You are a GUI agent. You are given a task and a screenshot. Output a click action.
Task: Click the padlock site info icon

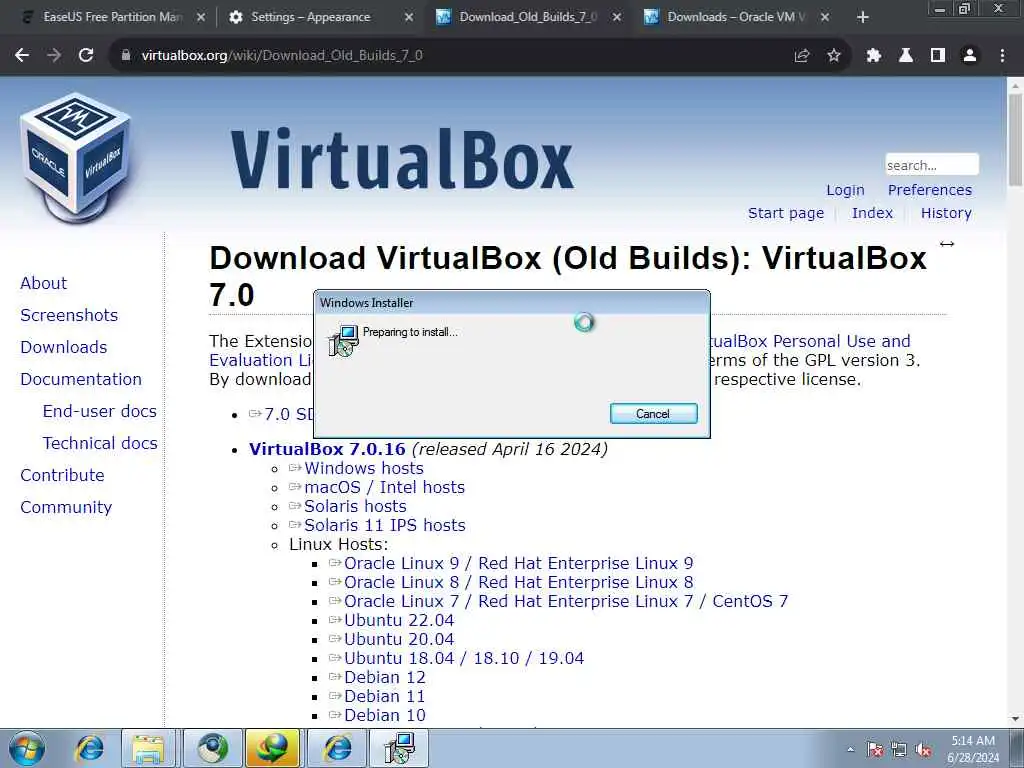pyautogui.click(x=126, y=56)
